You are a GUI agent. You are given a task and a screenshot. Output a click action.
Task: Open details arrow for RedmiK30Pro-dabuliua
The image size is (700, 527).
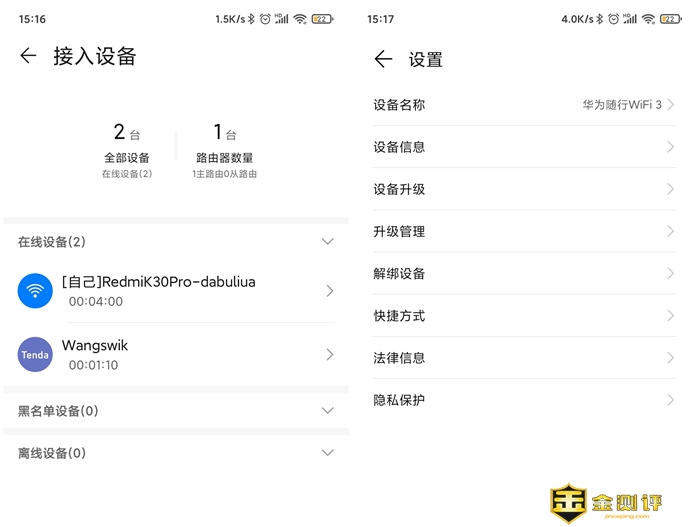[329, 291]
